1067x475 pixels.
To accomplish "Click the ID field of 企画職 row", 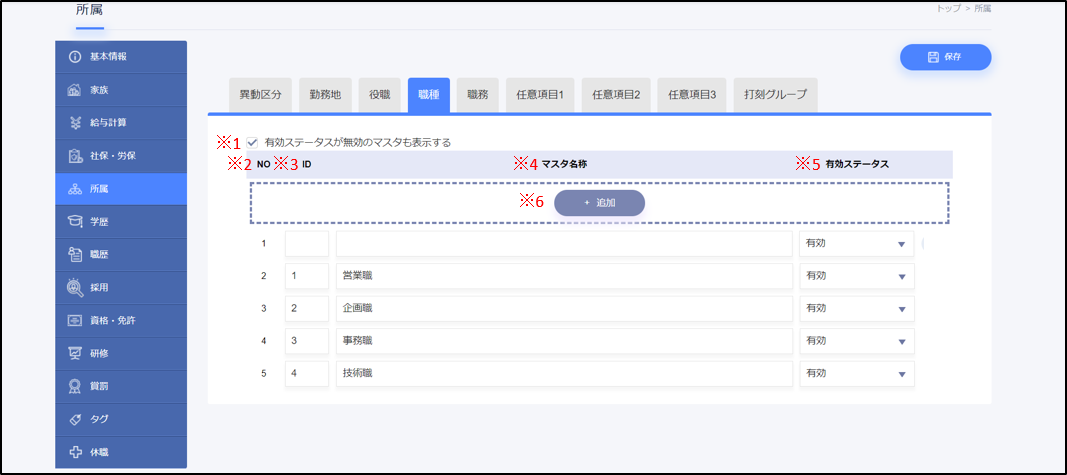I will pos(307,309).
